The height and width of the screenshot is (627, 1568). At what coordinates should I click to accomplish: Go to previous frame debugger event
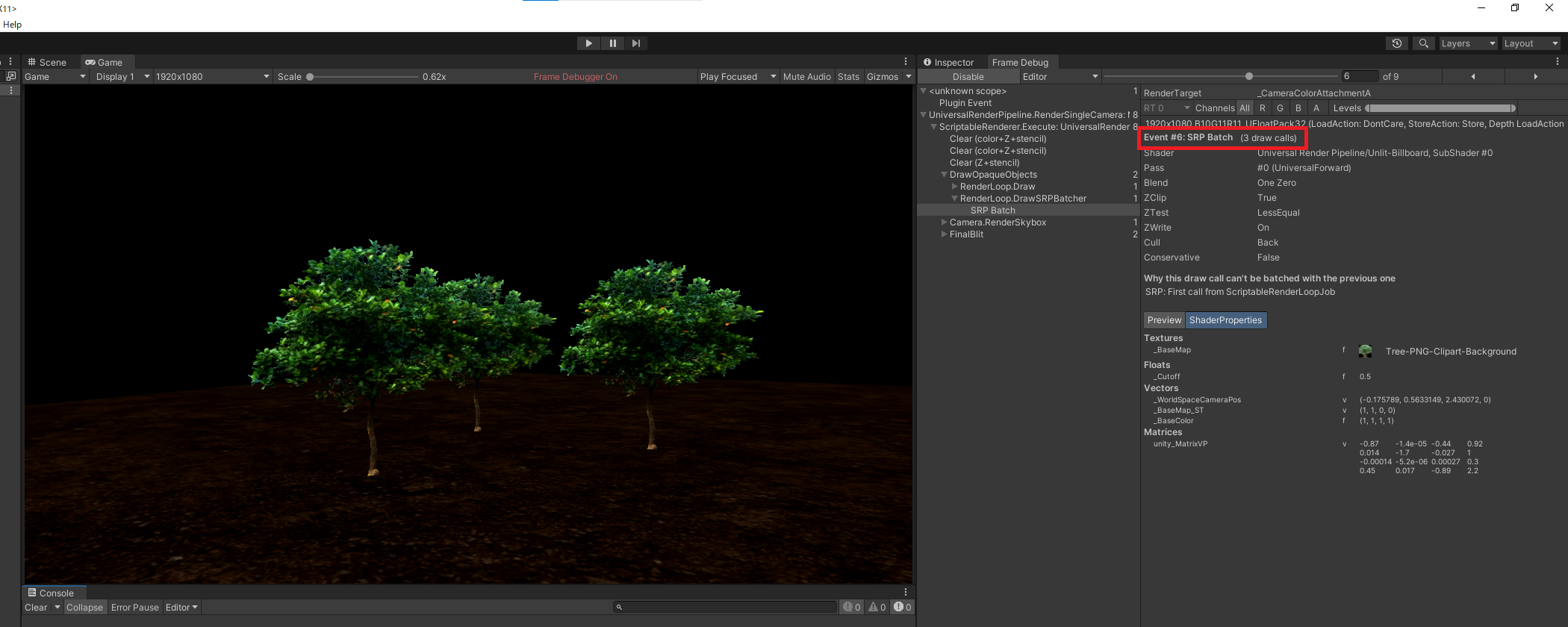point(1472,76)
